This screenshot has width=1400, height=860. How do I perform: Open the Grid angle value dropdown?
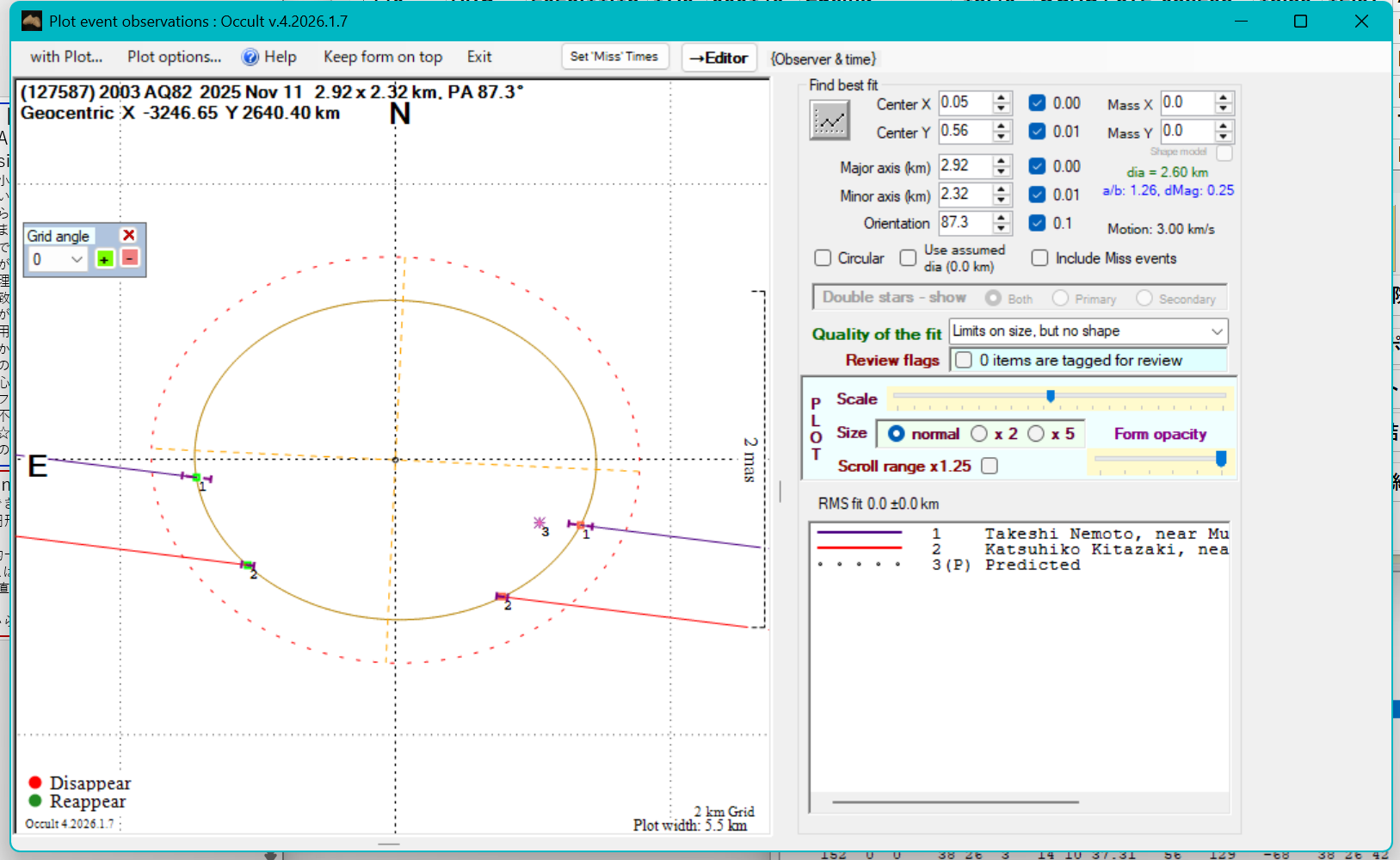tap(77, 259)
